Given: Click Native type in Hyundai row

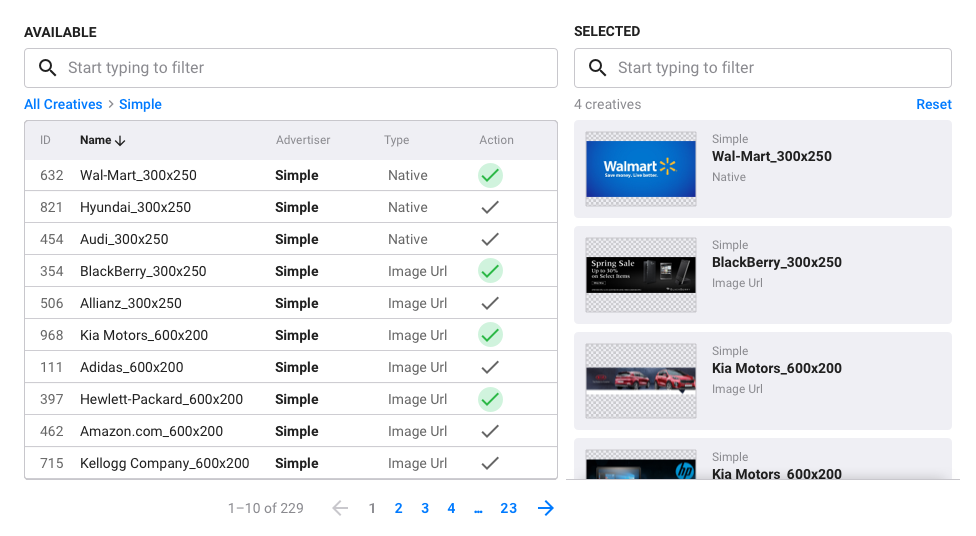Looking at the screenshot, I should tap(408, 207).
